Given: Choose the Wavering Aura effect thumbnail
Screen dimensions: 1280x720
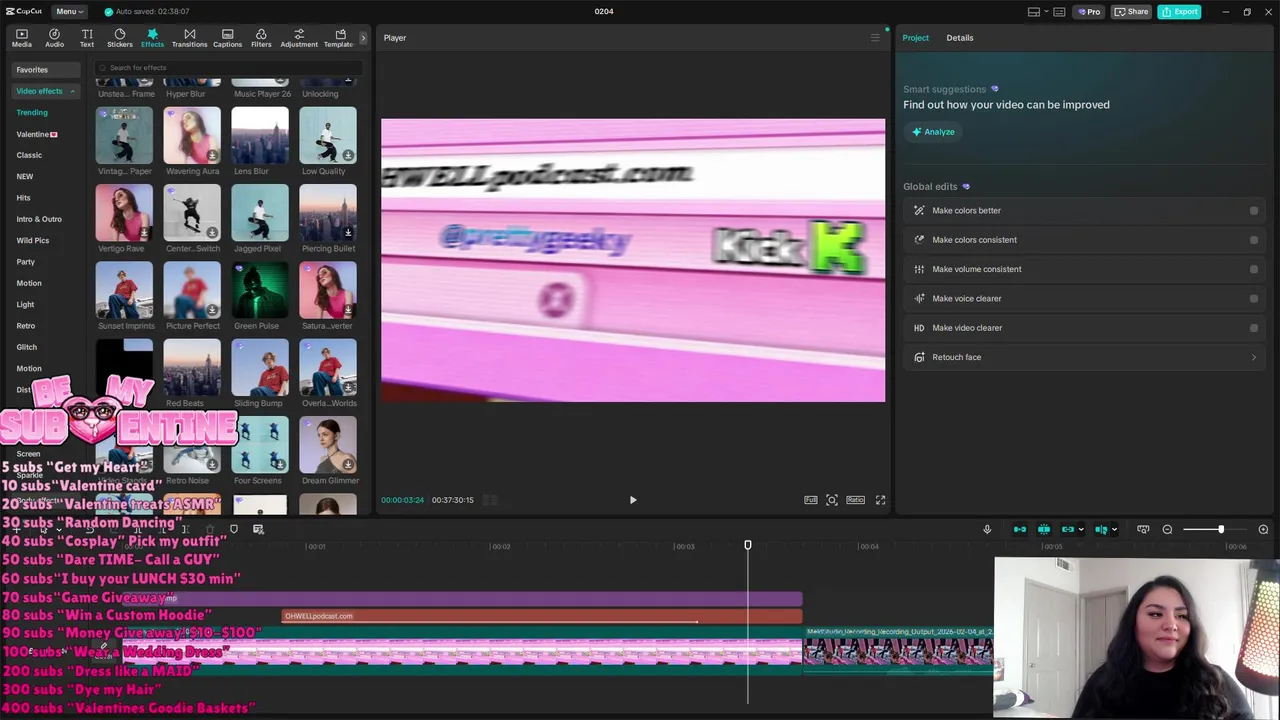Looking at the screenshot, I should click(192, 135).
